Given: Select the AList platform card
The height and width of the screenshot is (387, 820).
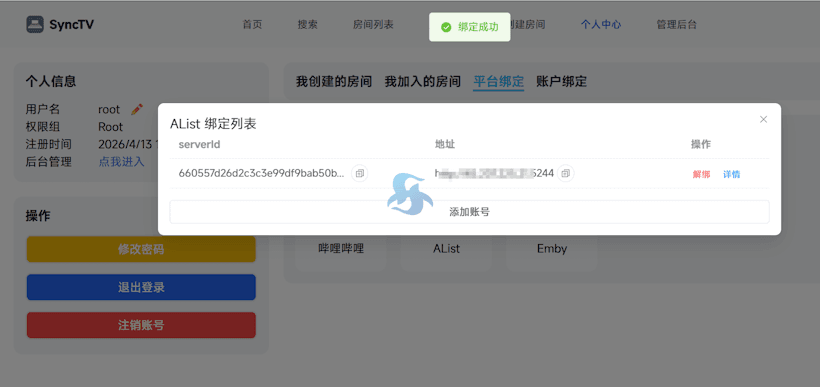Looking at the screenshot, I should click(447, 249).
